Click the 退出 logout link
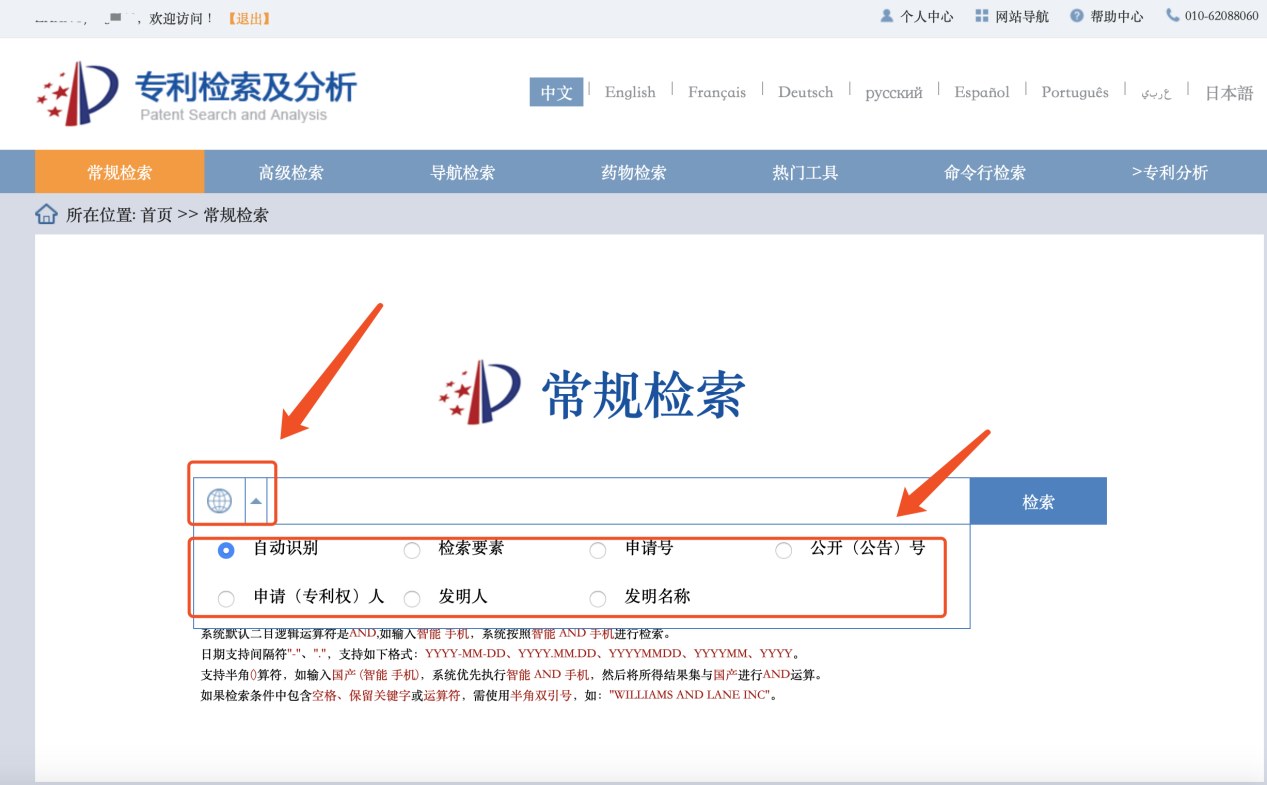The width and height of the screenshot is (1267, 785). tap(249, 18)
